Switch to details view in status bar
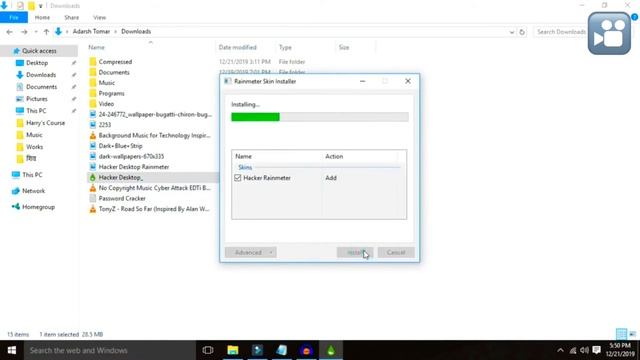 click(621, 334)
